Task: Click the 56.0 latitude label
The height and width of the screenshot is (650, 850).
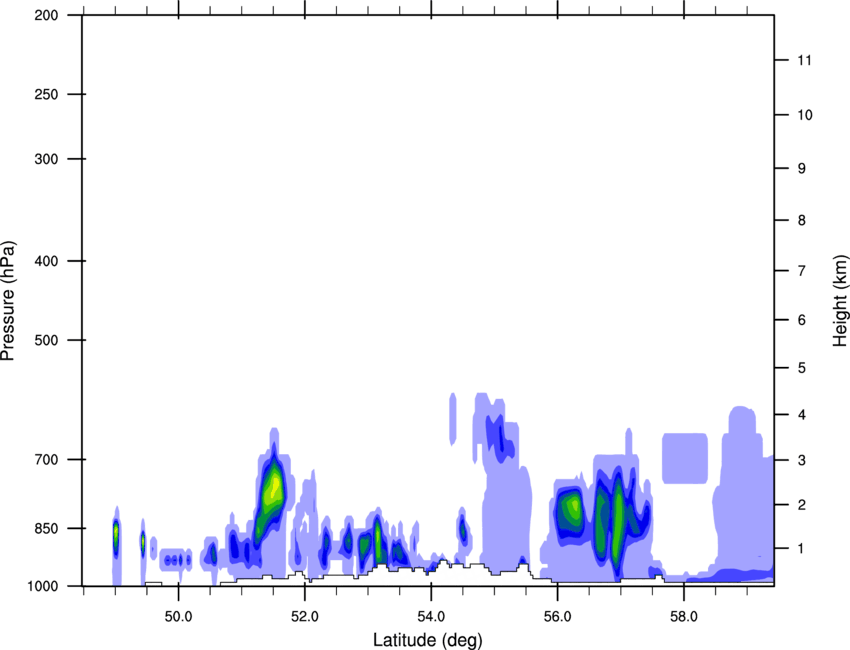Action: pyautogui.click(x=557, y=617)
